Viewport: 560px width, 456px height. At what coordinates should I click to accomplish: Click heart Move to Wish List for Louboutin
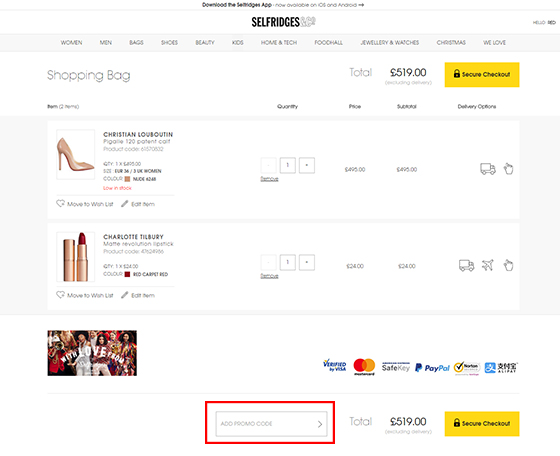[85, 204]
